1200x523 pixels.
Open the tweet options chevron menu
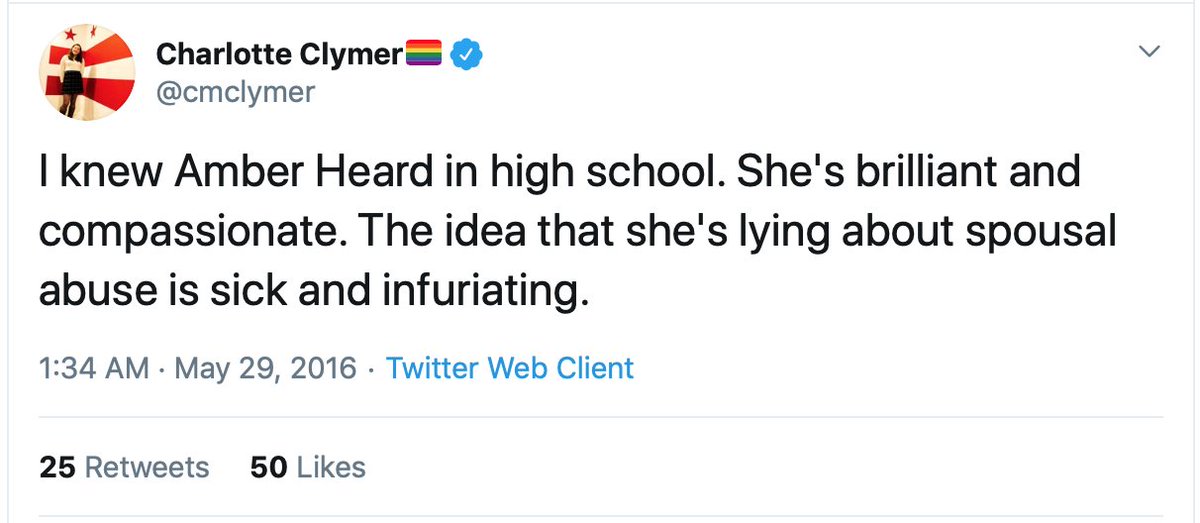point(1149,51)
